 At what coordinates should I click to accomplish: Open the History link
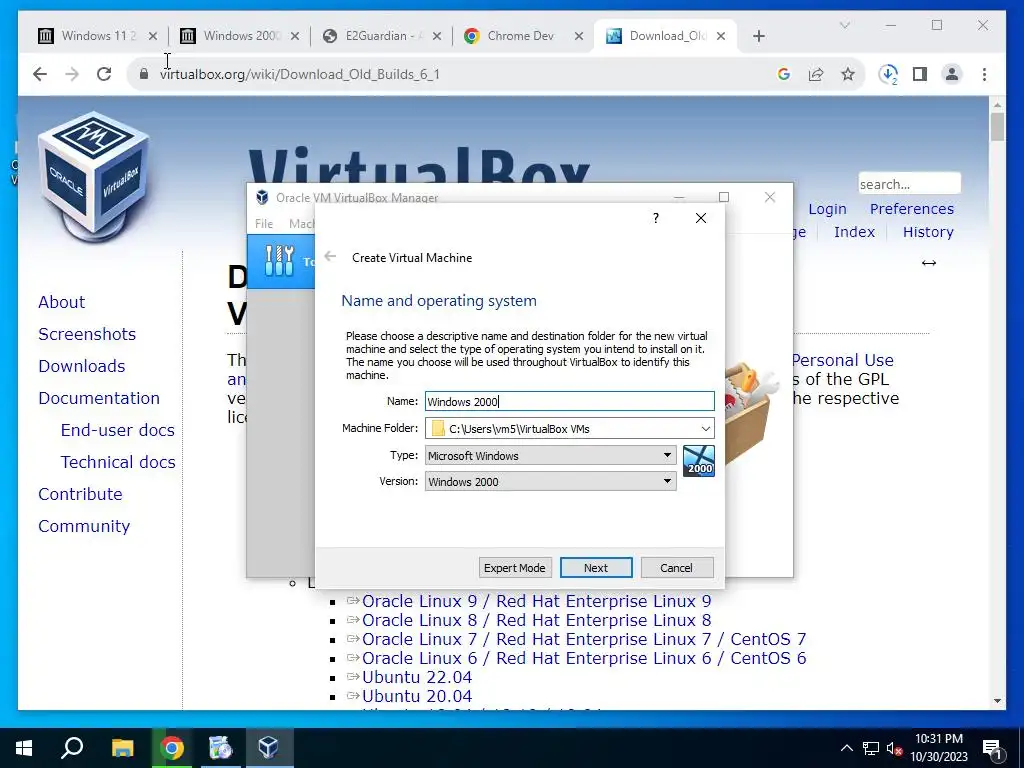point(928,232)
